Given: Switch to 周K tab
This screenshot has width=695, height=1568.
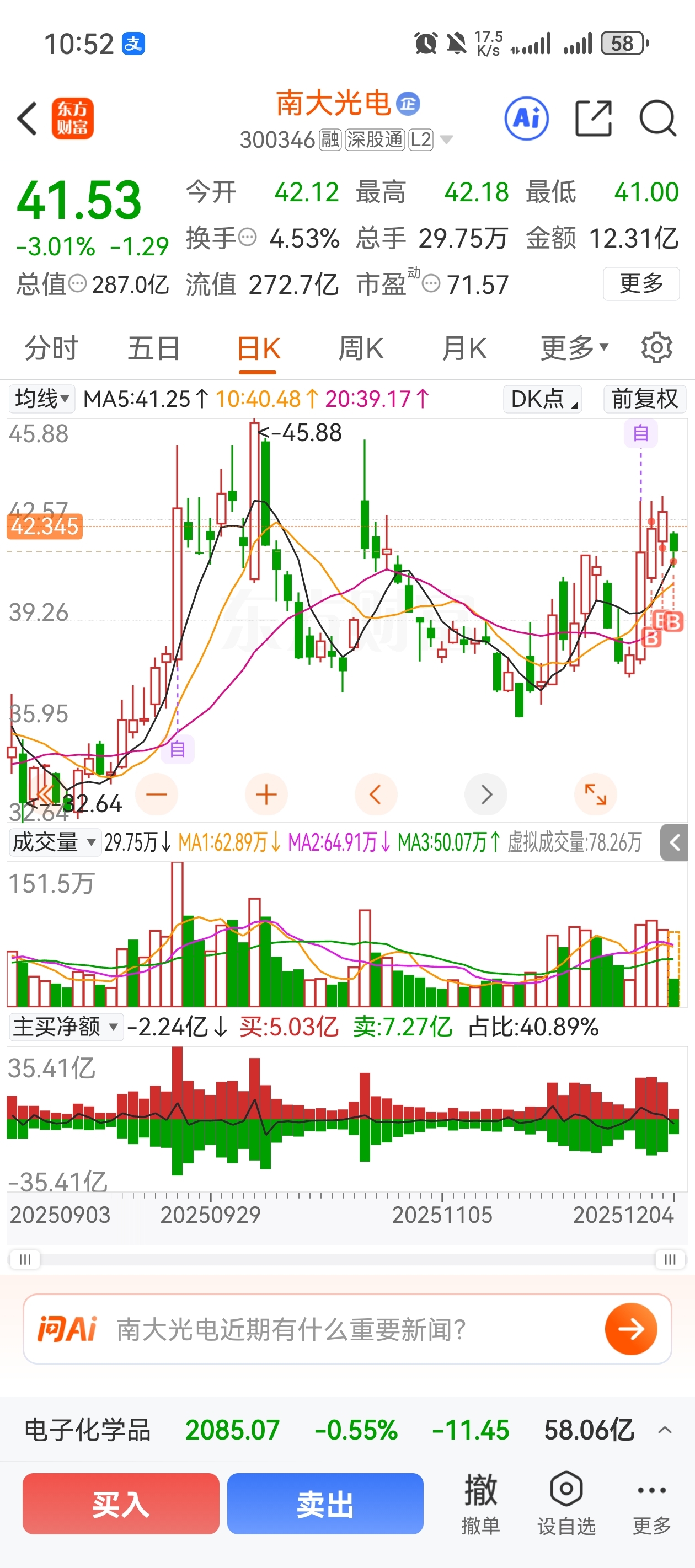Looking at the screenshot, I should [361, 347].
